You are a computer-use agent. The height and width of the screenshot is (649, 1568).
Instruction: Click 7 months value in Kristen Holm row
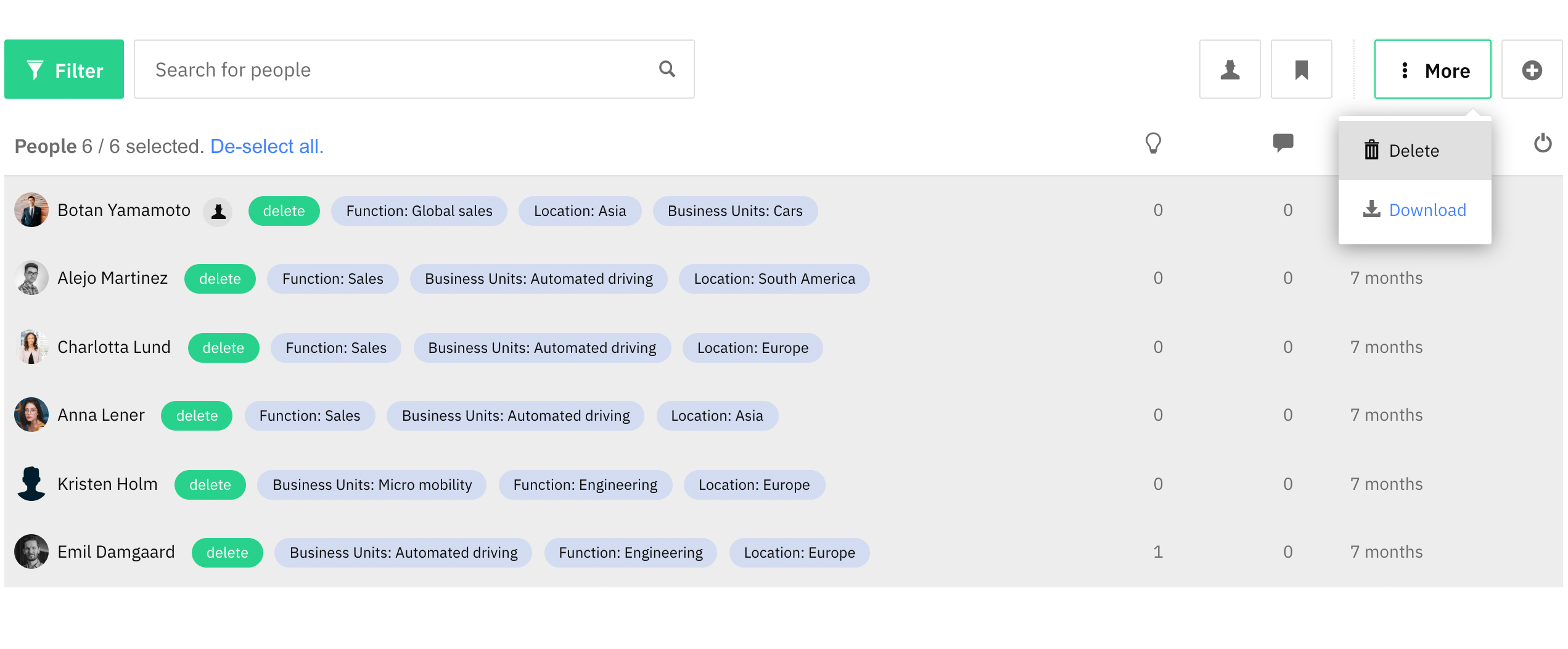(x=1386, y=484)
